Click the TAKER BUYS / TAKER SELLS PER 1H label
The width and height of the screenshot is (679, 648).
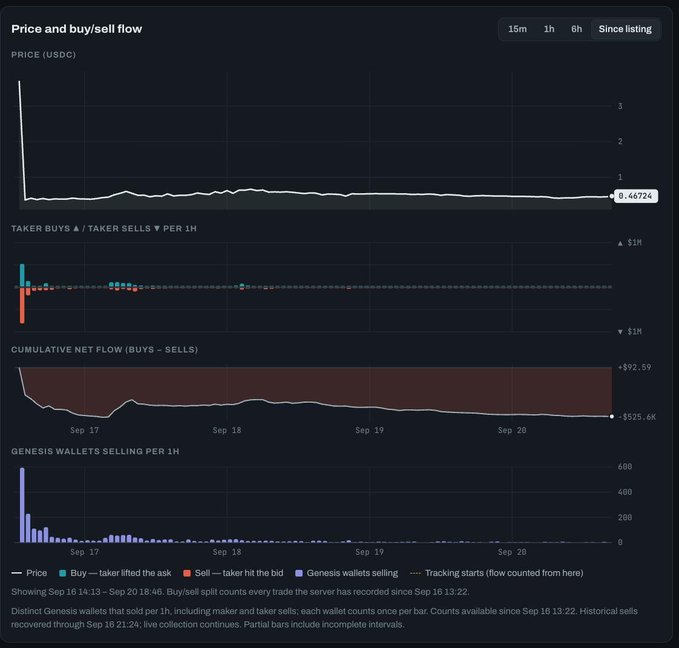(x=104, y=228)
